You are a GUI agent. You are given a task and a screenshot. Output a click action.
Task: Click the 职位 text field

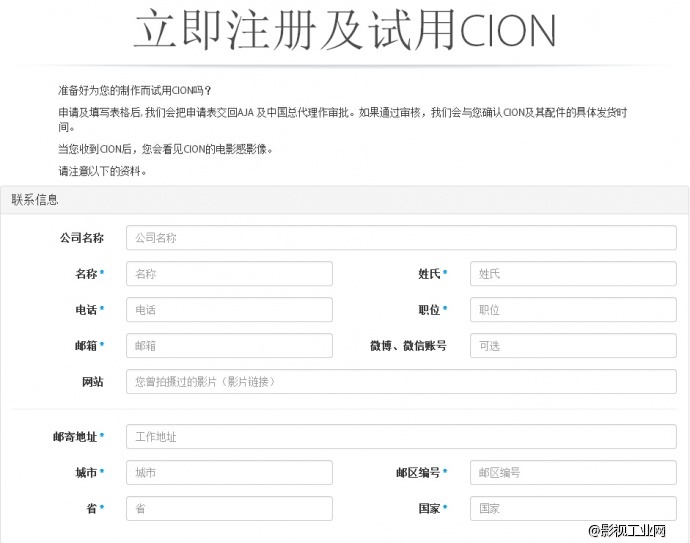(x=573, y=310)
